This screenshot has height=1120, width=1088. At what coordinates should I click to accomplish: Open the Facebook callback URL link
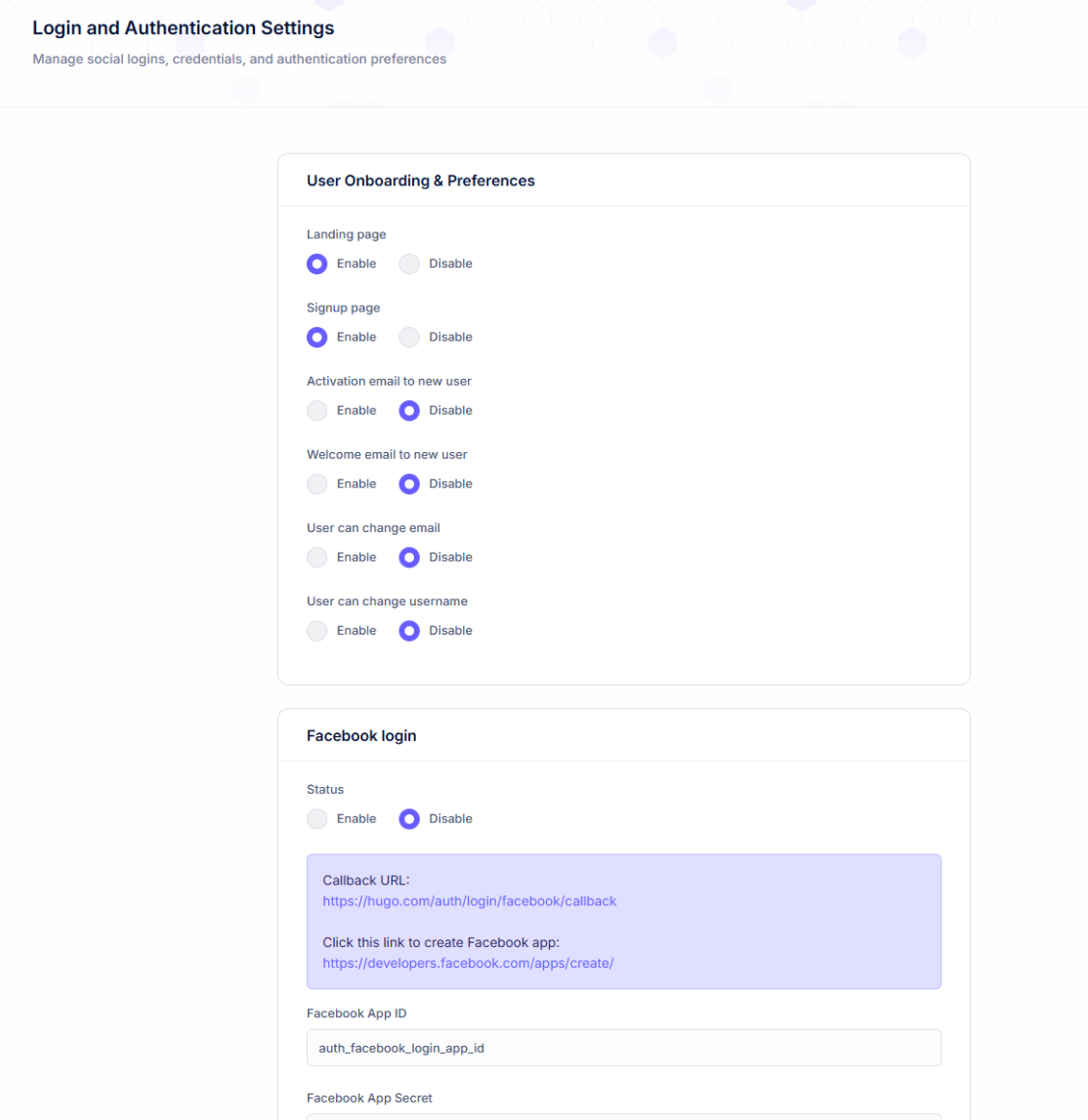(x=470, y=901)
